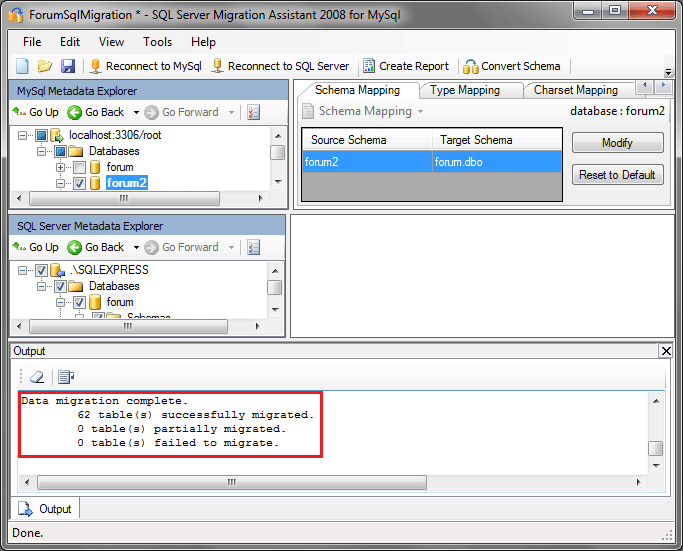Image resolution: width=683 pixels, height=551 pixels.
Task: Click the Save Project disk icon
Action: (x=67, y=66)
